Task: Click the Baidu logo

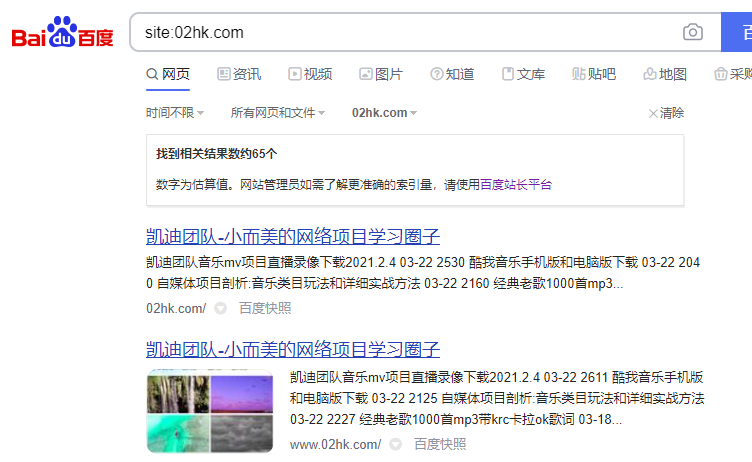Action: 62,32
